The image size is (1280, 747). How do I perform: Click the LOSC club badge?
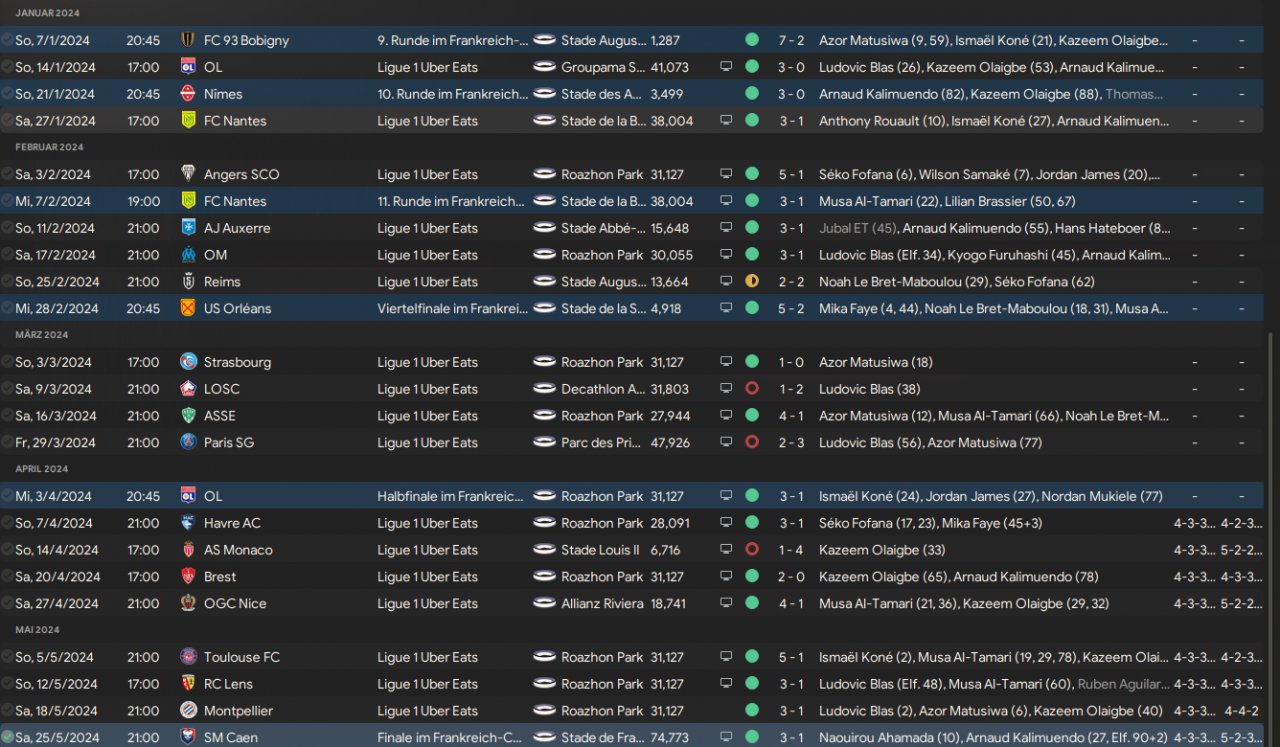coord(187,389)
